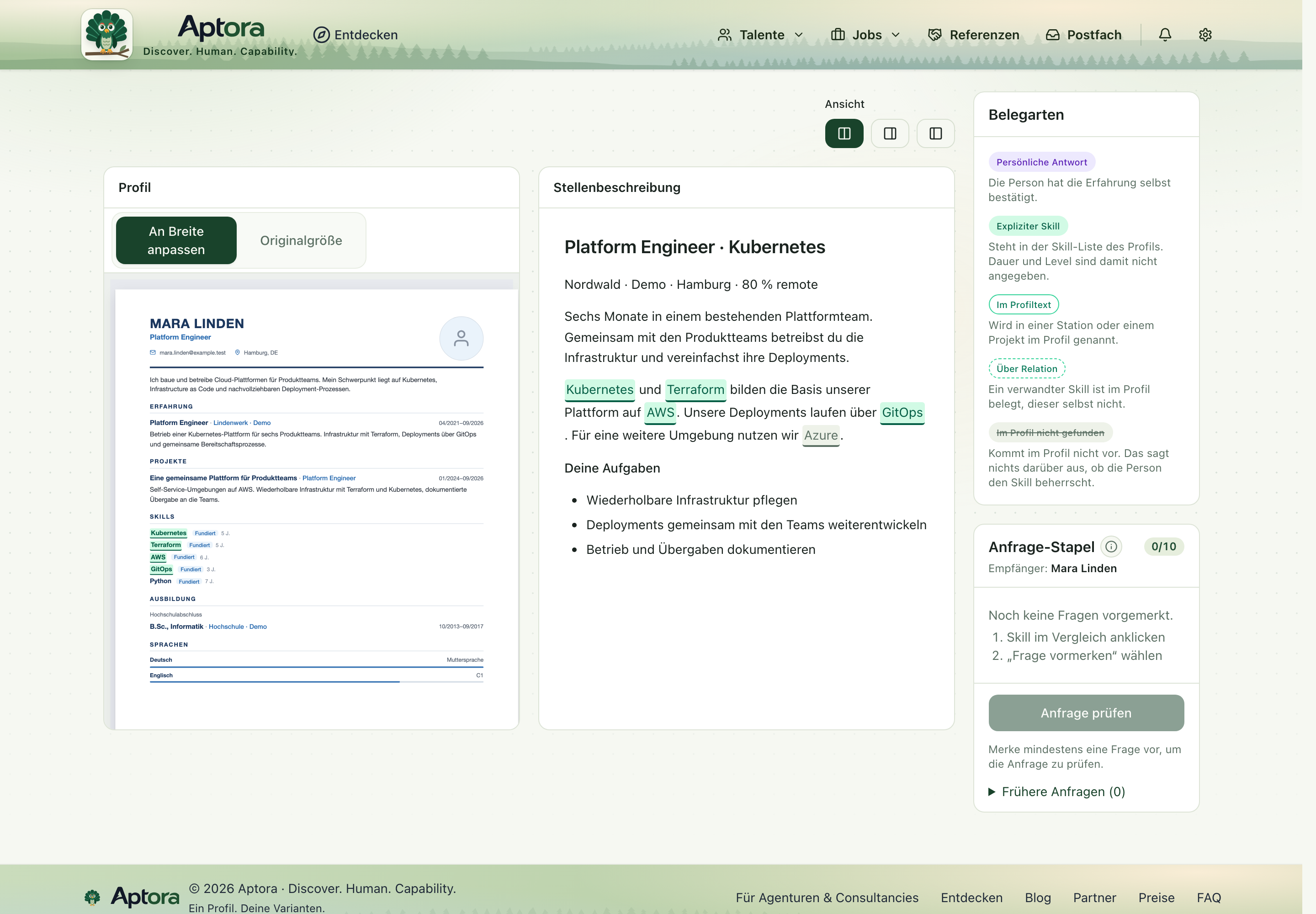Viewport: 1316px width, 914px height.
Task: Open the Postfach menu item
Action: tap(1083, 35)
